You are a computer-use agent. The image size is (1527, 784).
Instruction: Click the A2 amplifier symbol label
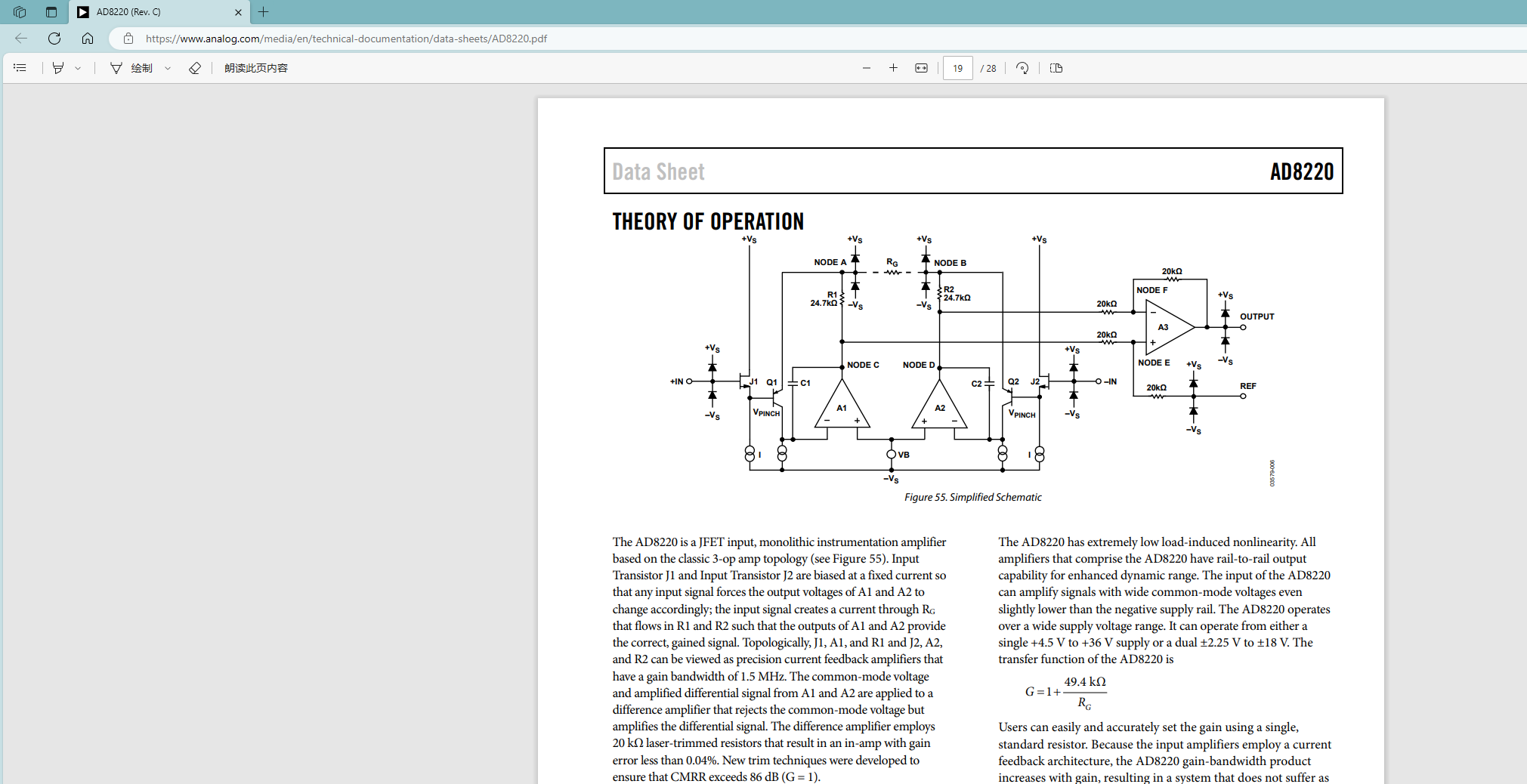940,408
